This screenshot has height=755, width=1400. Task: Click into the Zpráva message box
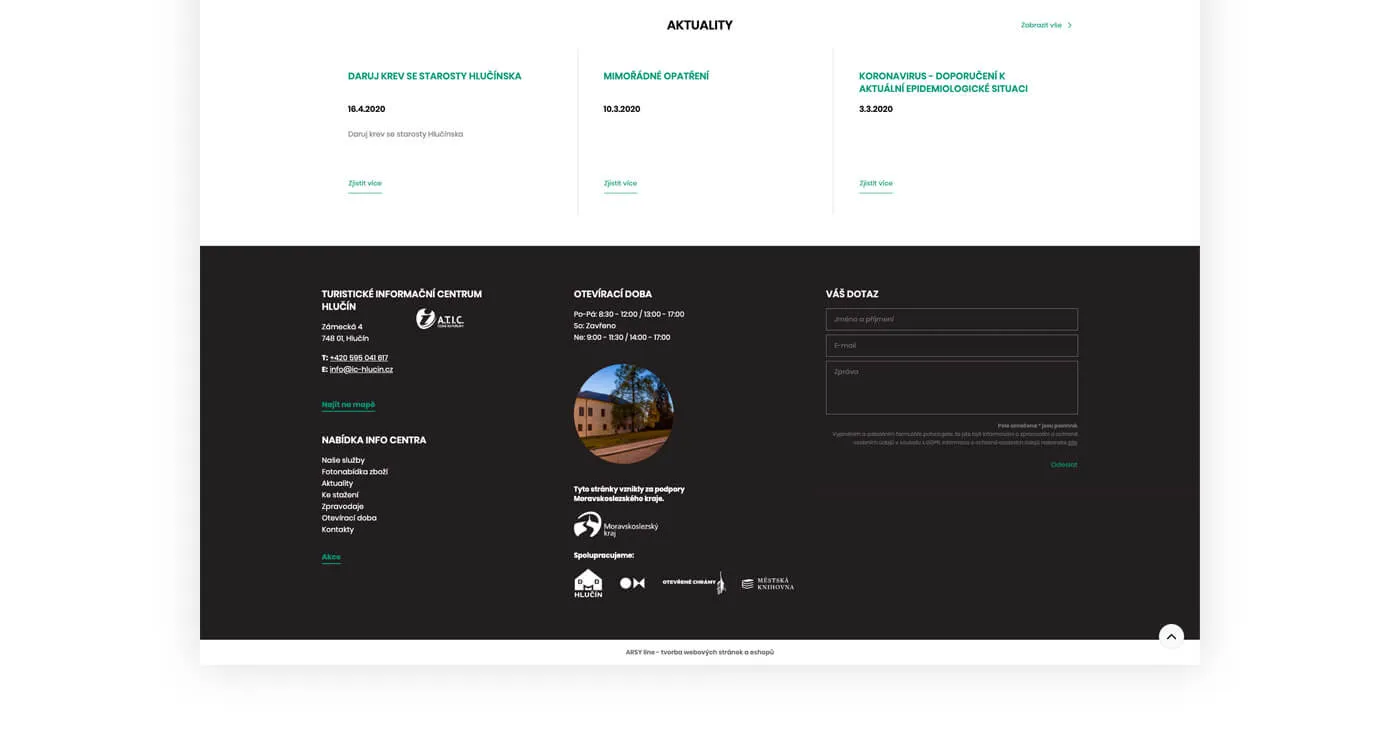pyautogui.click(x=952, y=387)
